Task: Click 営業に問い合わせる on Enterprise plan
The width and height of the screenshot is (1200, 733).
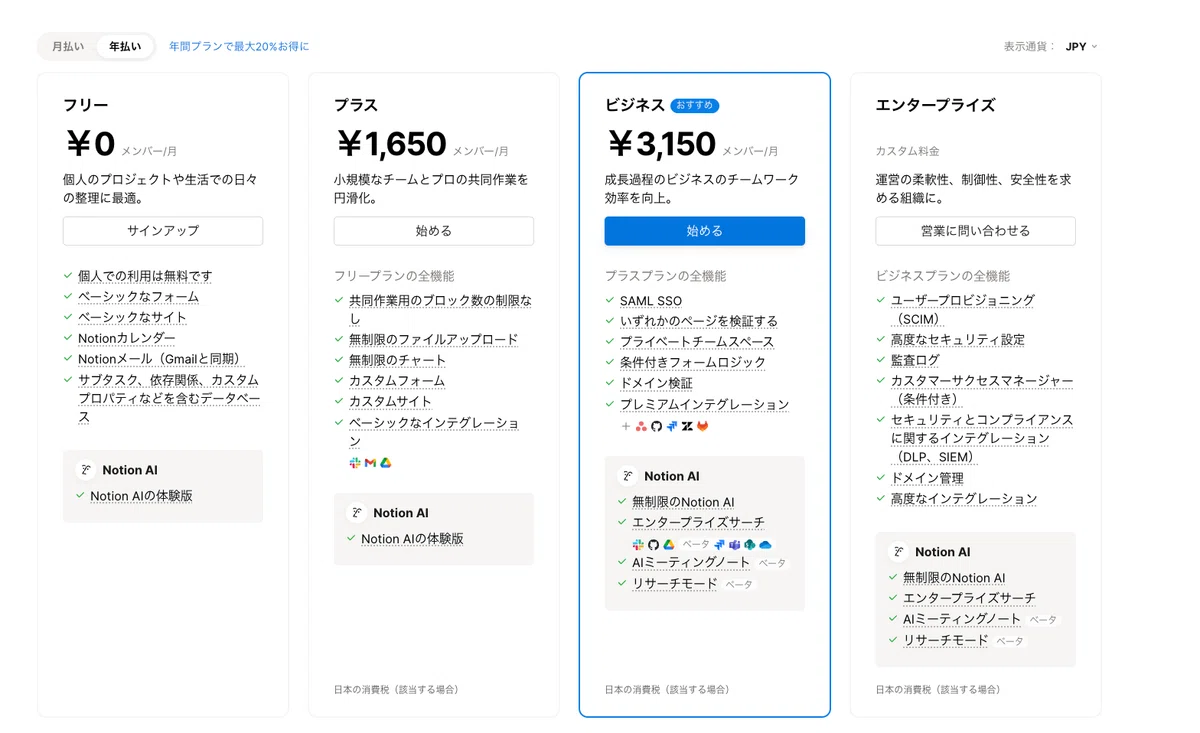Action: click(976, 231)
